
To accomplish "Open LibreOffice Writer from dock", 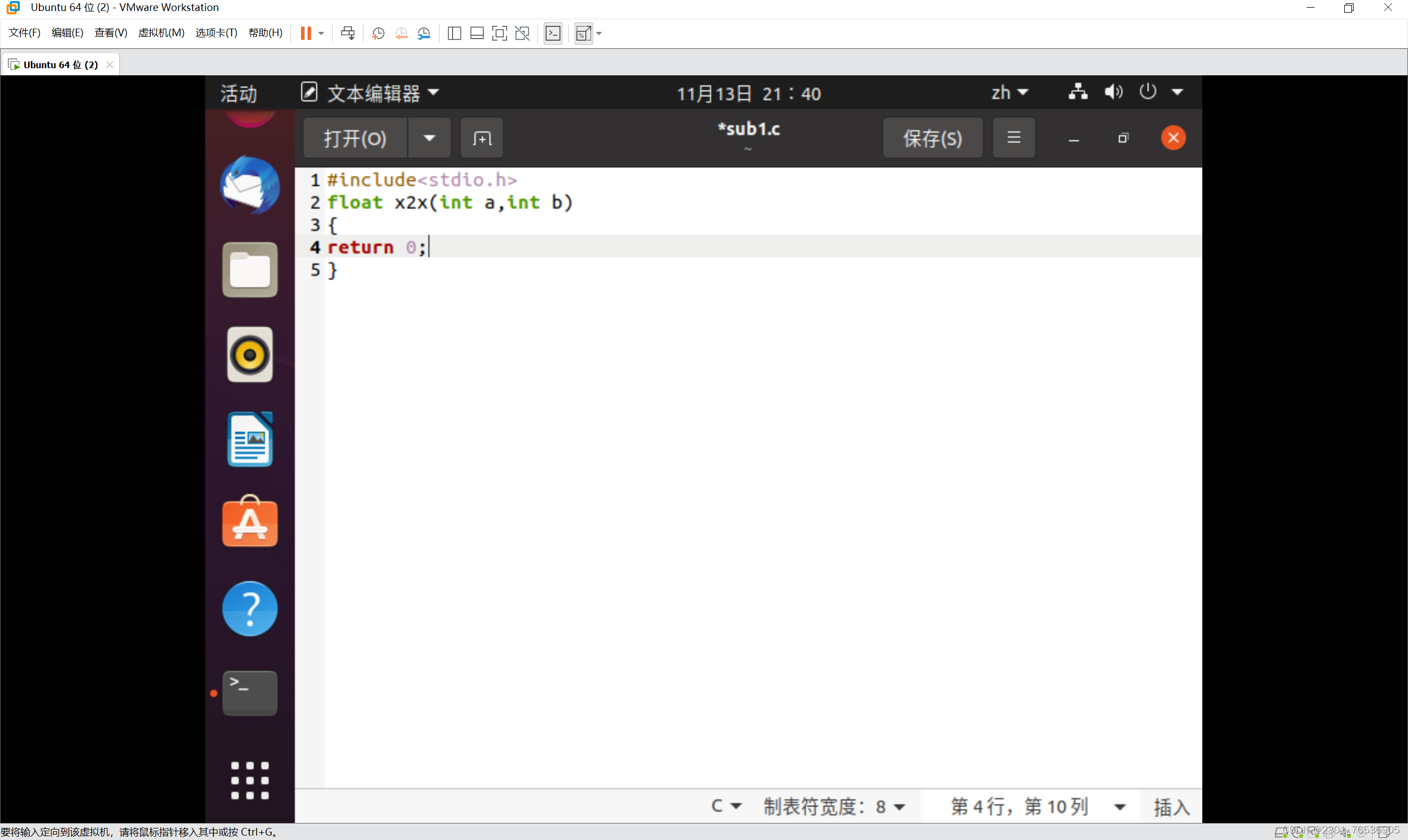I will point(250,439).
